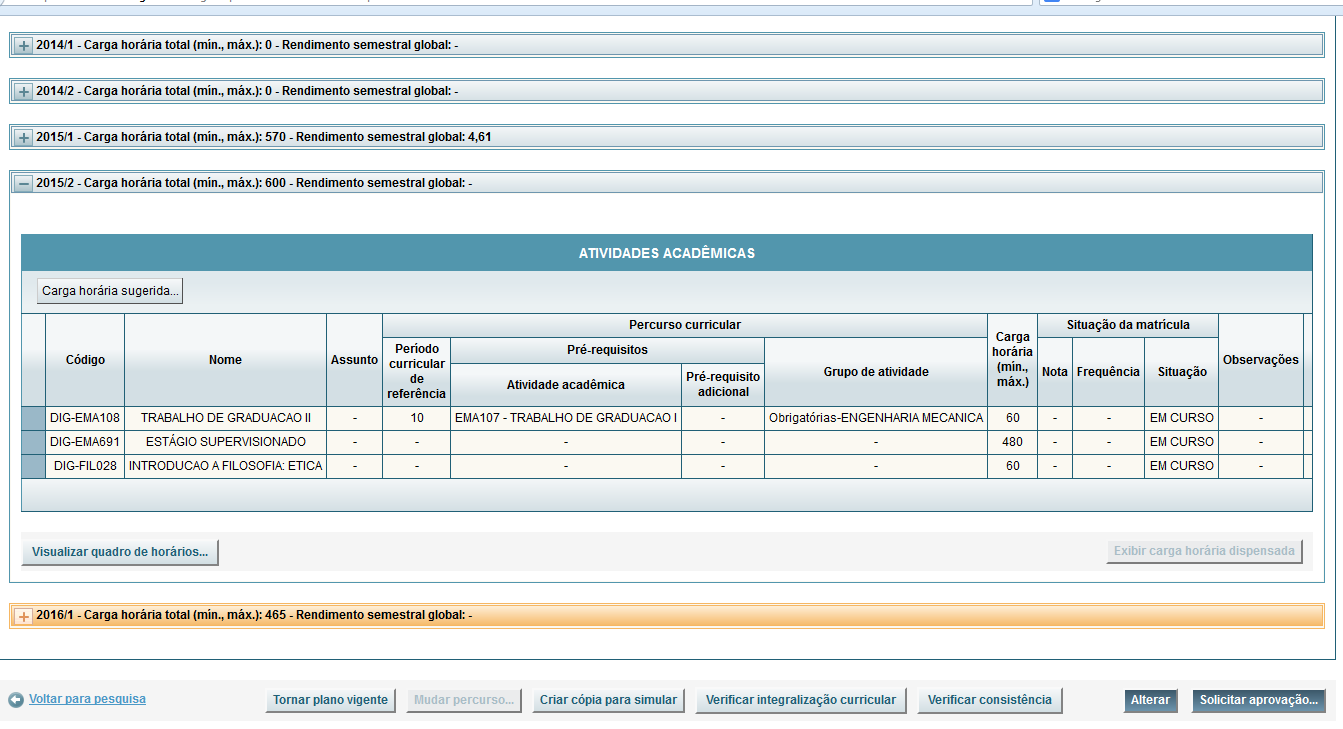Click Criar cópia para simular
The width and height of the screenshot is (1343, 729).
click(x=608, y=700)
